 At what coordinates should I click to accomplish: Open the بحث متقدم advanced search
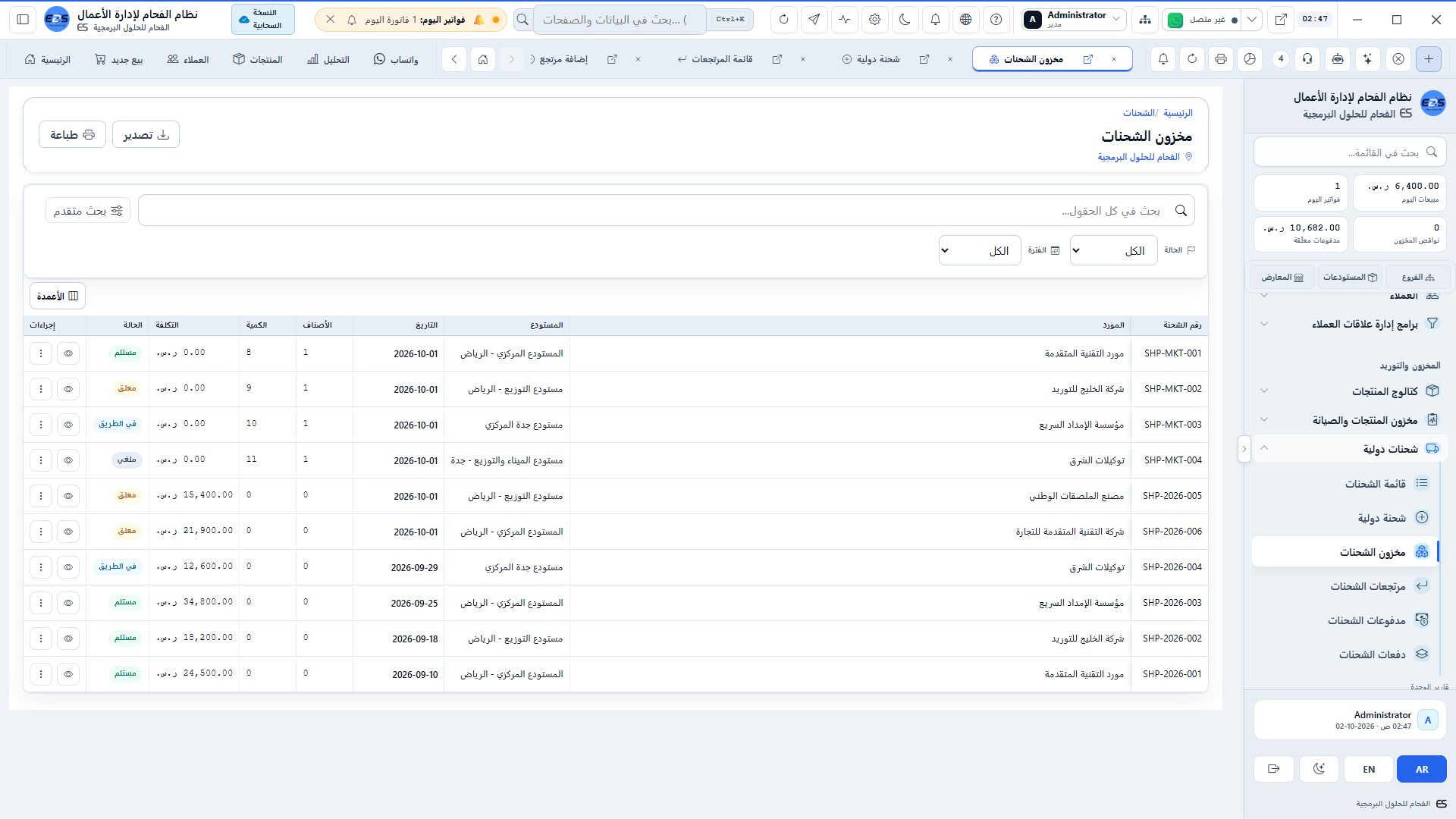(88, 211)
